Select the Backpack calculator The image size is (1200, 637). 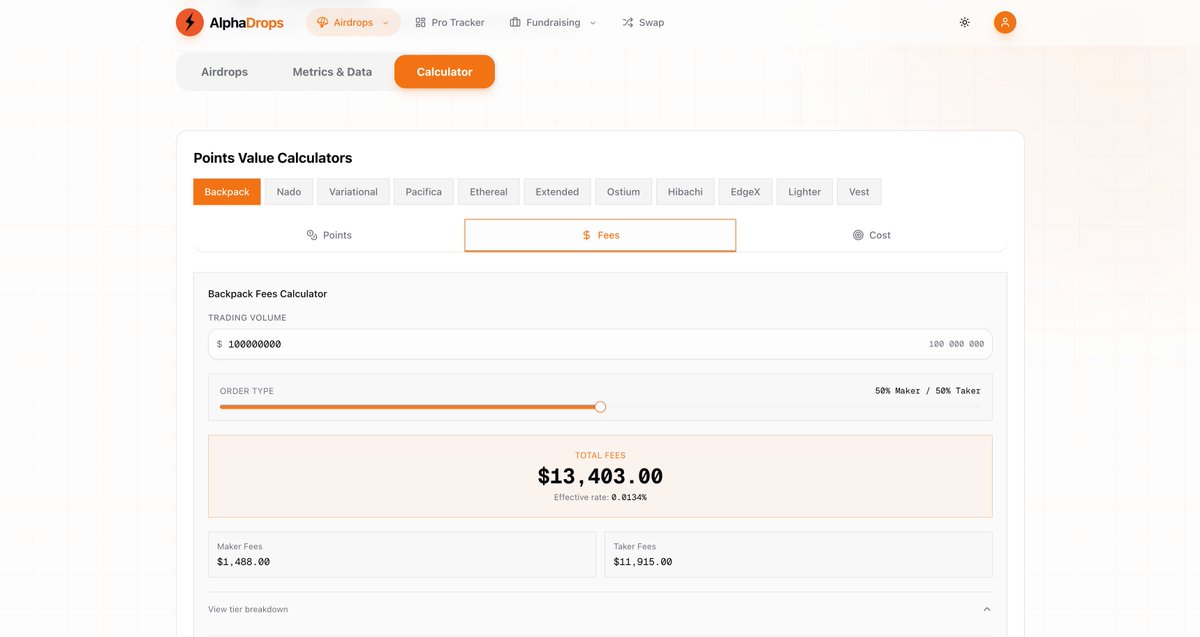pyautogui.click(x=227, y=192)
